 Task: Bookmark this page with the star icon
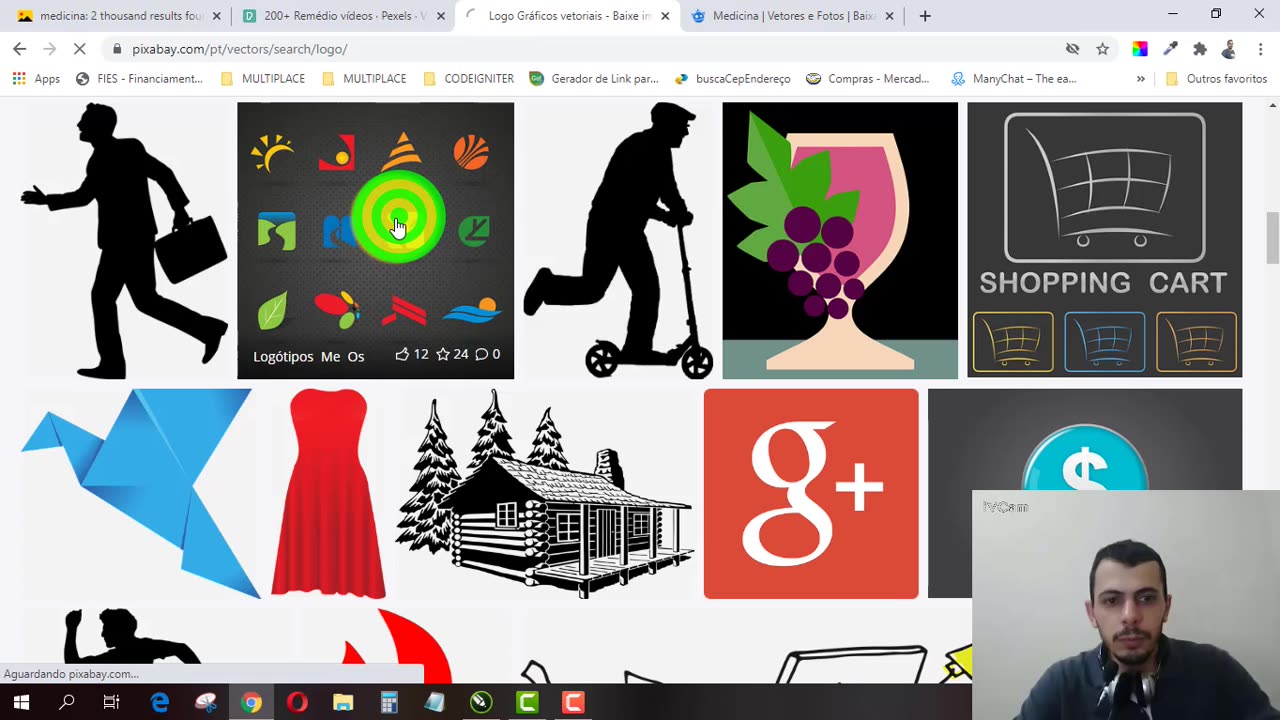pos(1102,49)
